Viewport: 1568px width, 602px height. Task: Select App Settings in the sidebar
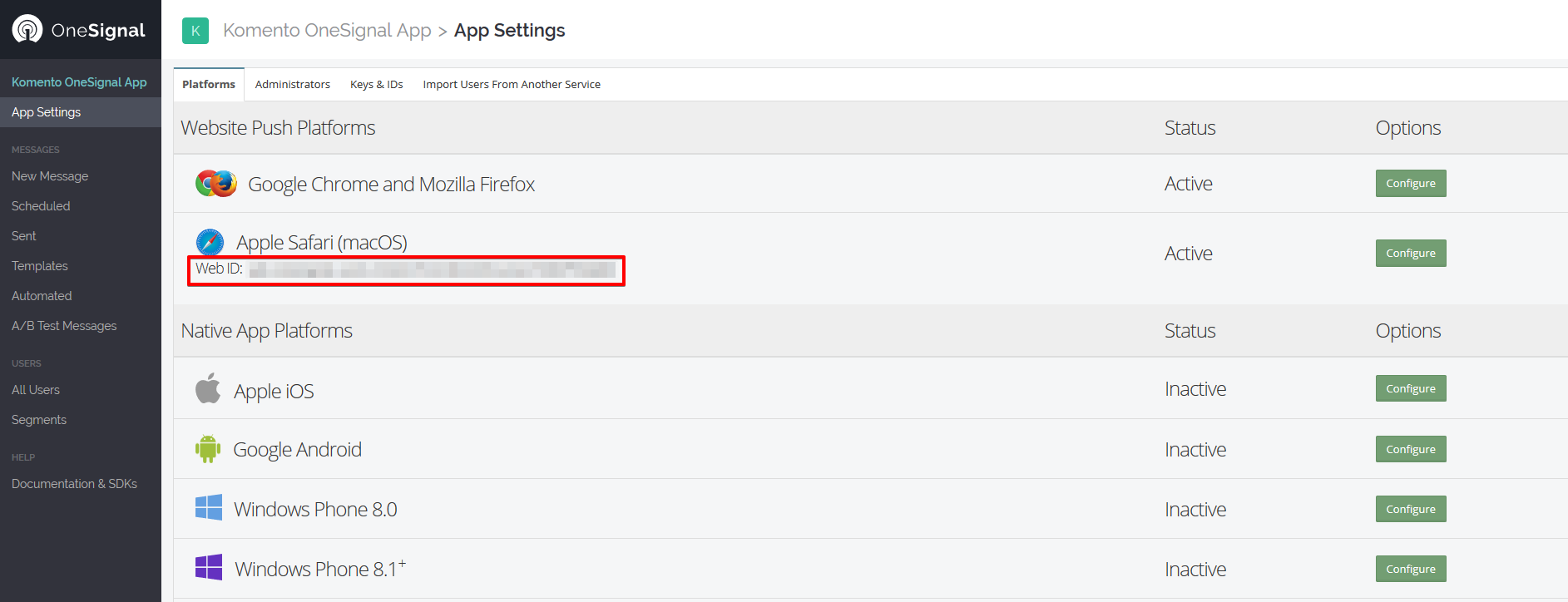(81, 112)
